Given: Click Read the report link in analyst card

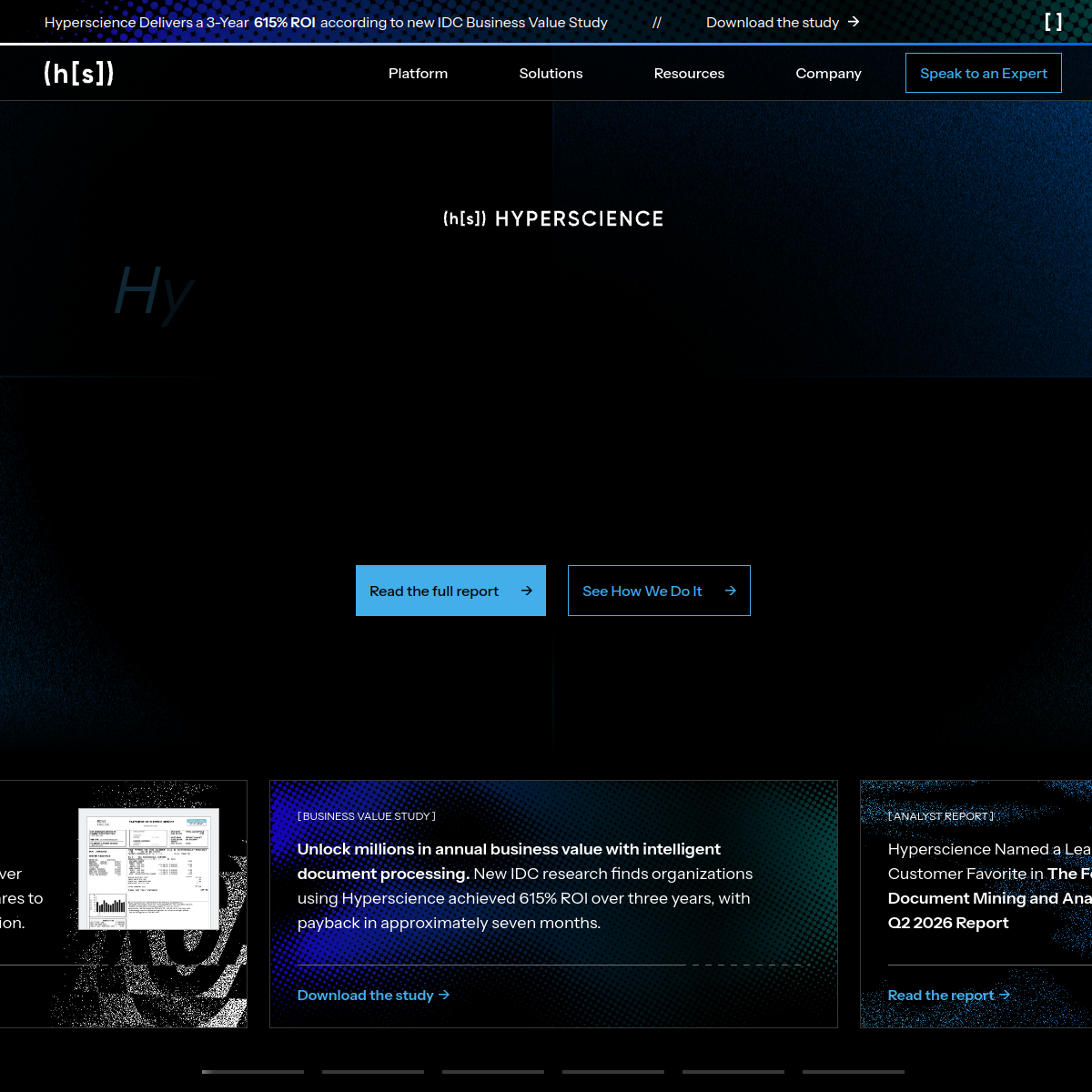Looking at the screenshot, I should [948, 995].
